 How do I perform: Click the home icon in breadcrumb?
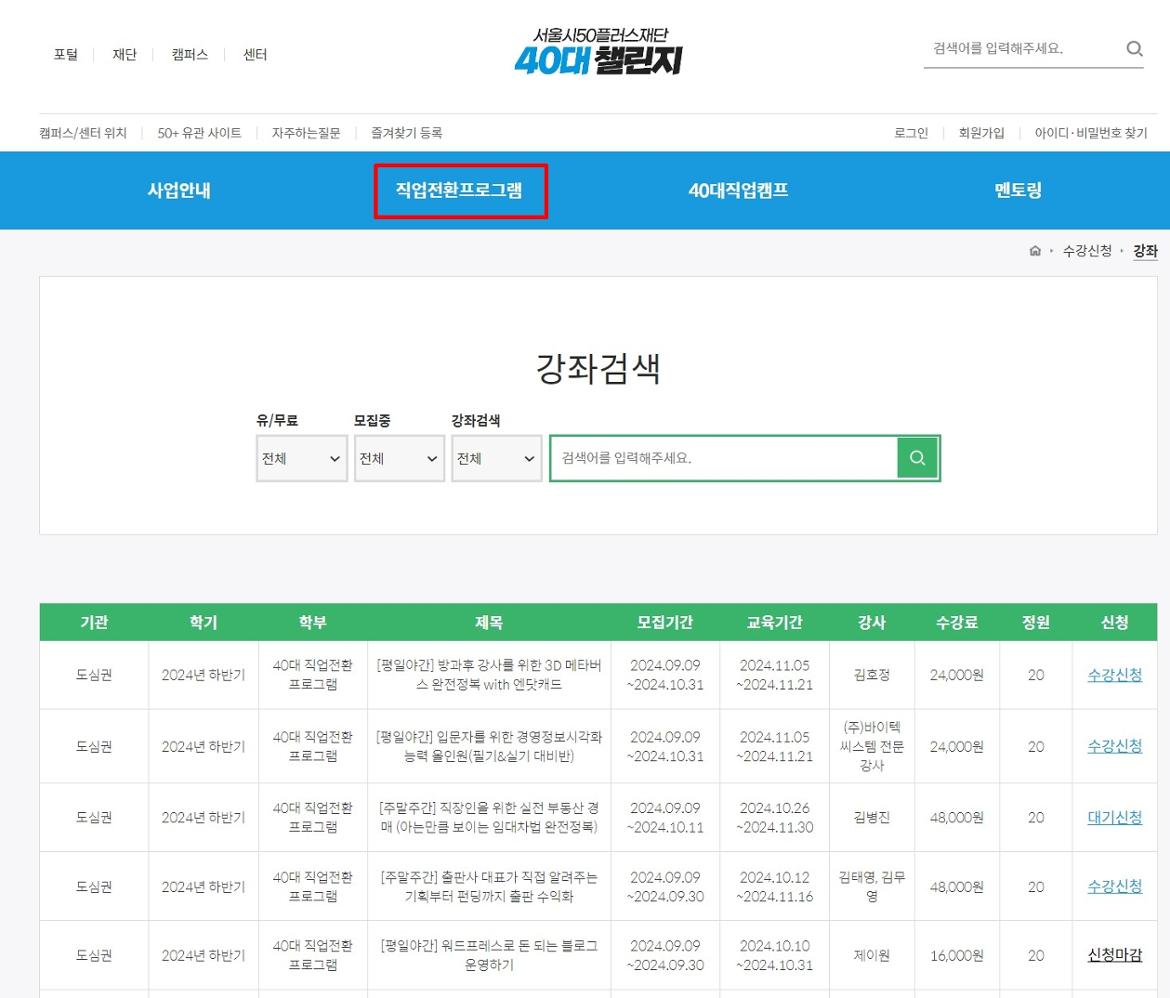click(1035, 251)
